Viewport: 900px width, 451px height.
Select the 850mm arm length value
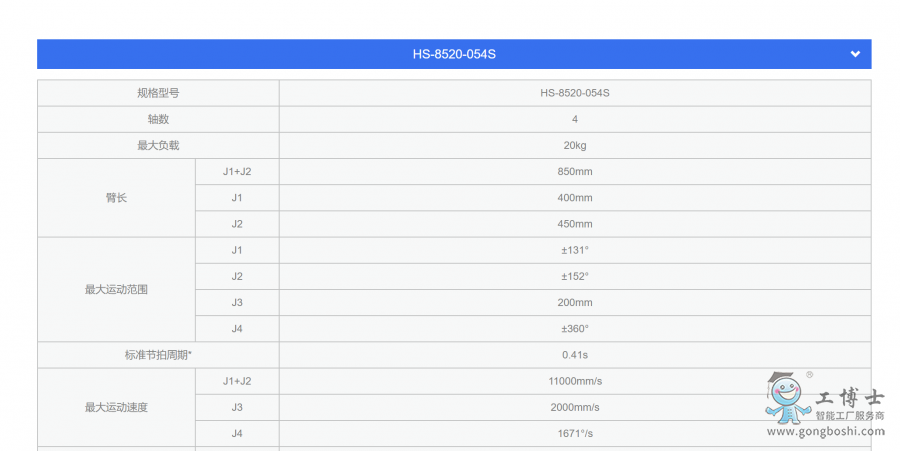[574, 171]
